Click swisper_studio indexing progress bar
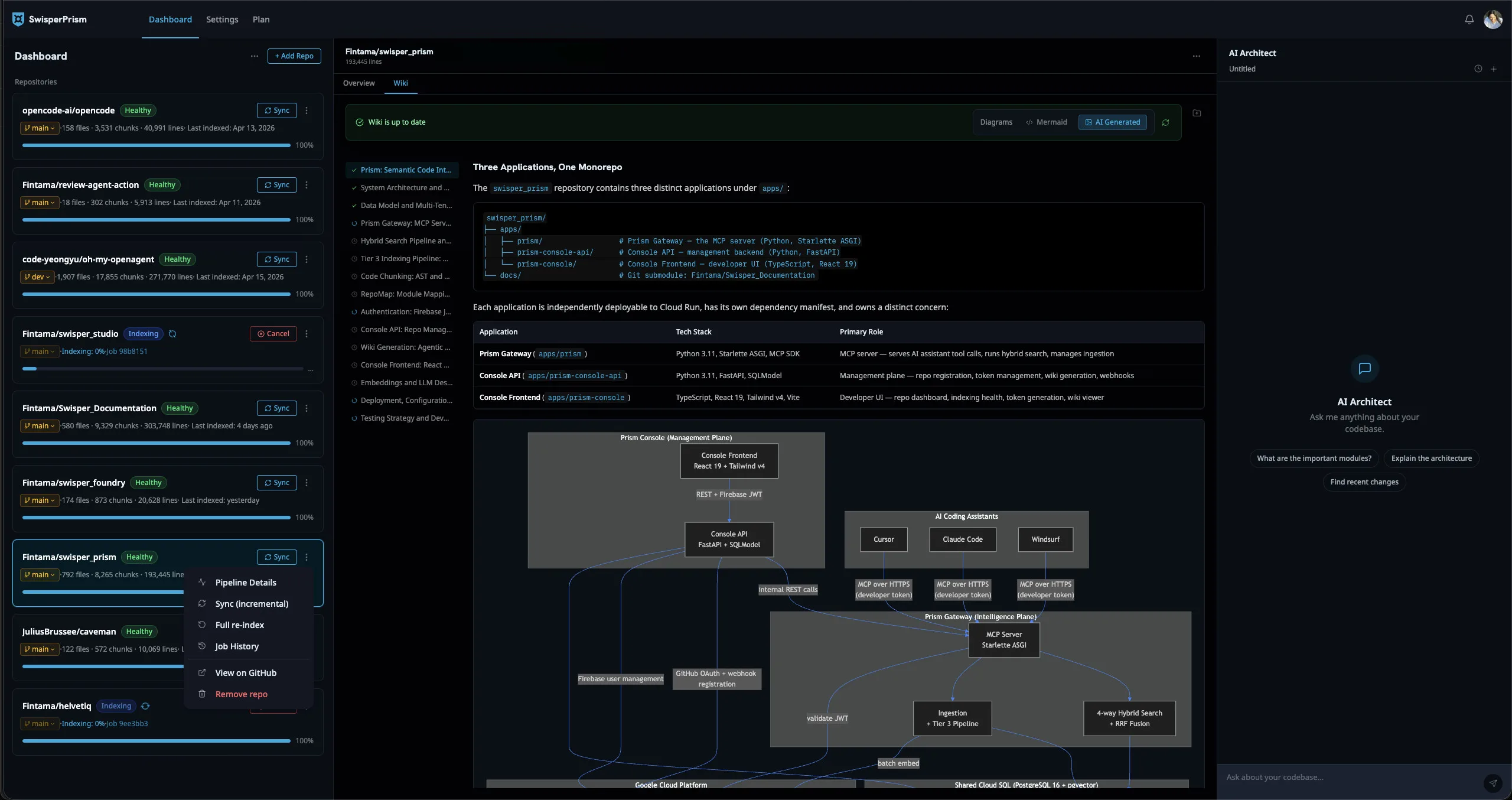The image size is (1512, 800). (x=163, y=369)
